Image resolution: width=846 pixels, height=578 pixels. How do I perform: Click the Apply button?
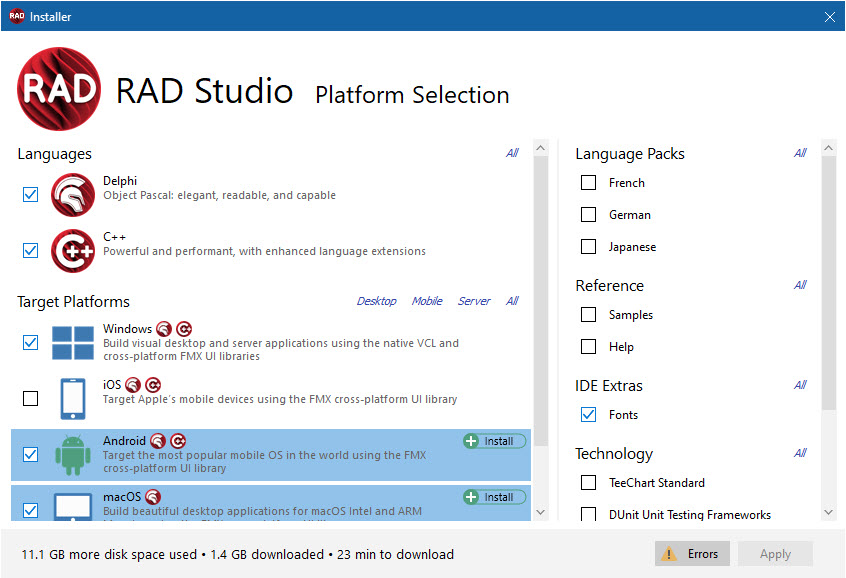point(775,554)
